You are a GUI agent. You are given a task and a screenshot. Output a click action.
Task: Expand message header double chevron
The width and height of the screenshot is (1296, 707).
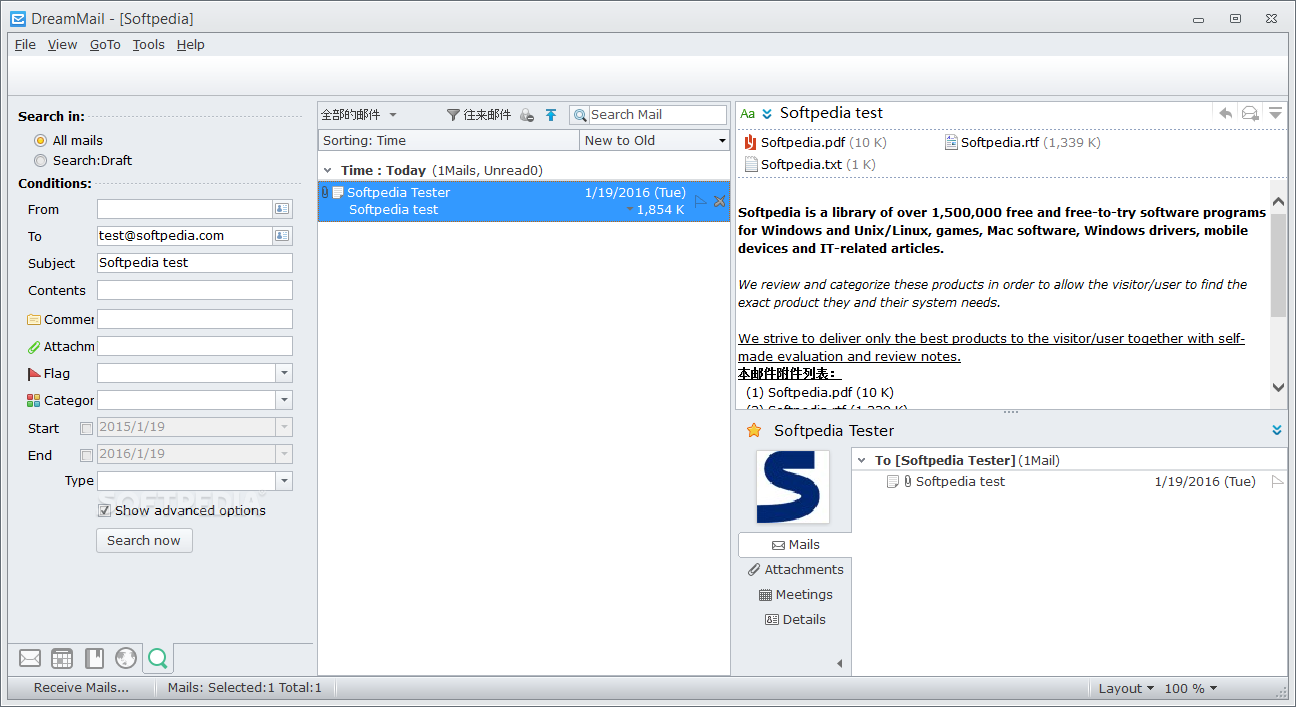pos(767,113)
